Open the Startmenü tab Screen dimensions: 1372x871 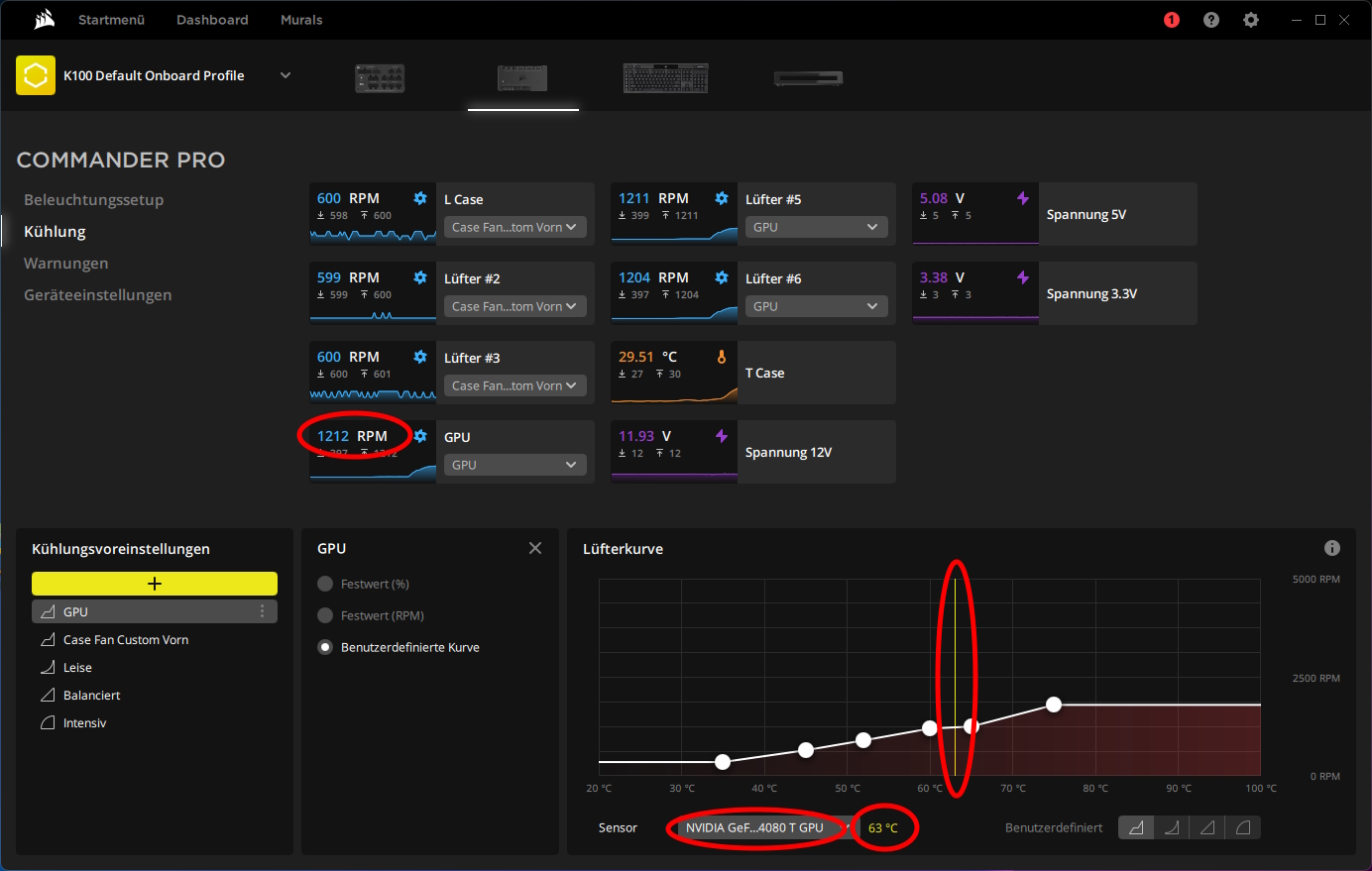[111, 20]
